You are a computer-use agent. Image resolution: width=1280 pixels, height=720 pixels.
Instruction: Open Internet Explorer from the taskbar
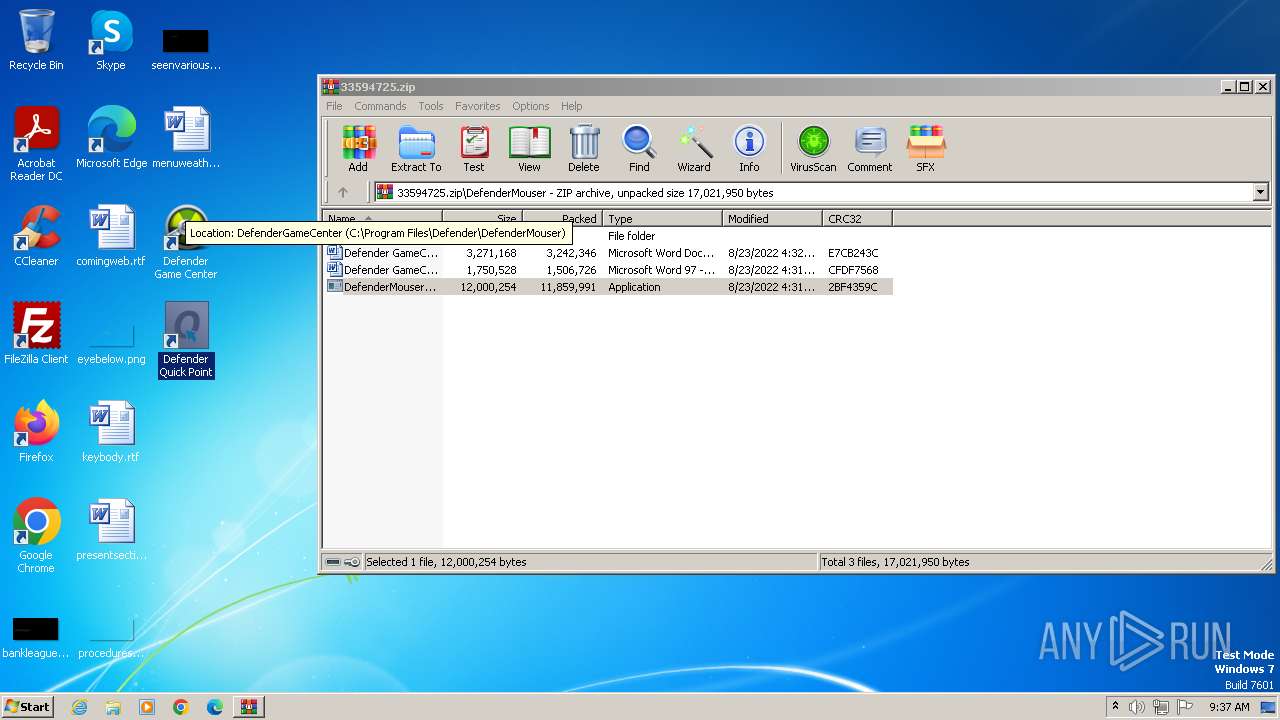point(79,707)
